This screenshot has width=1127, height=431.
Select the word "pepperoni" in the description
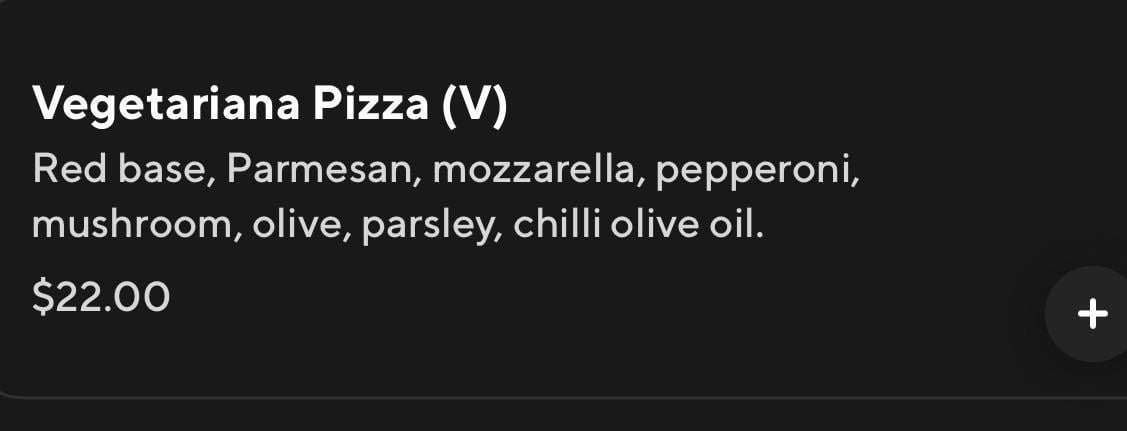pos(758,169)
